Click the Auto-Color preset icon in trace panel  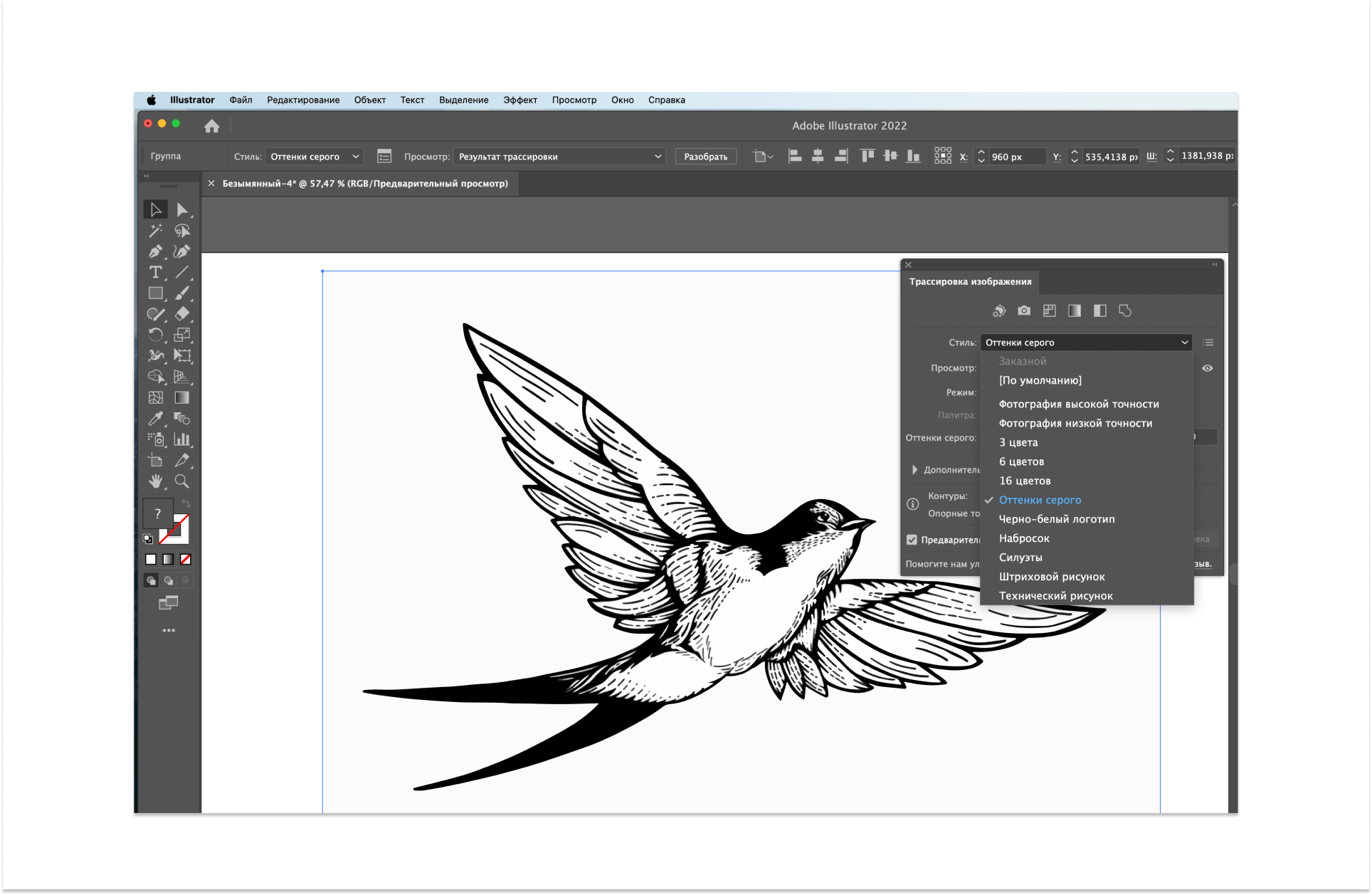[x=999, y=310]
